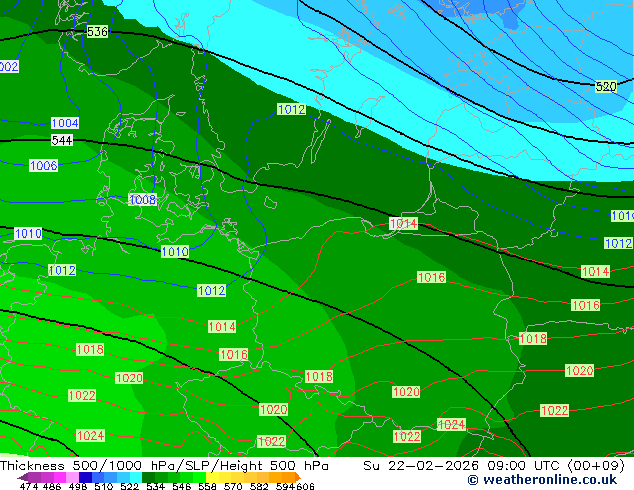Click the 546 legend value

coord(182,486)
